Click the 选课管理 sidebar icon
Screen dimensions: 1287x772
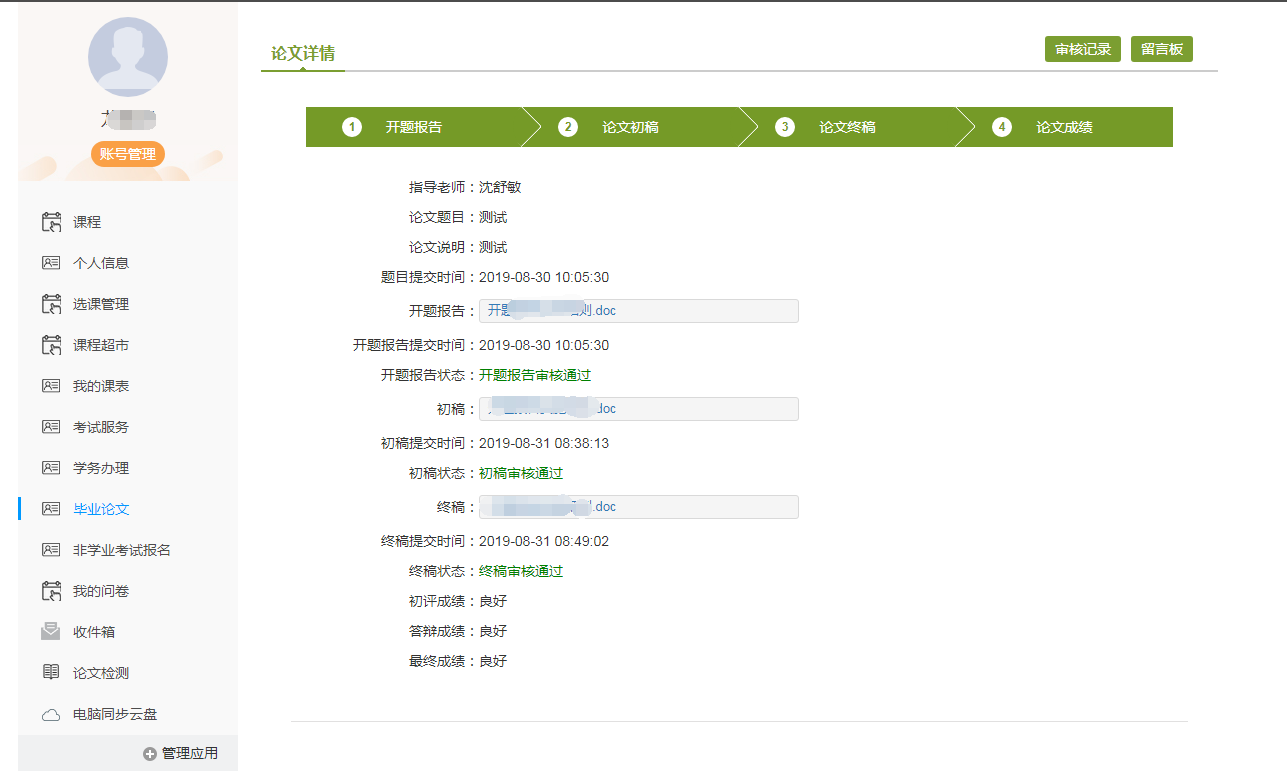[51, 304]
